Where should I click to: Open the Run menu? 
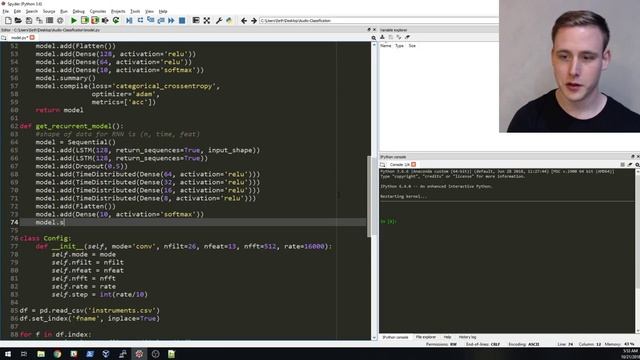(x=64, y=11)
